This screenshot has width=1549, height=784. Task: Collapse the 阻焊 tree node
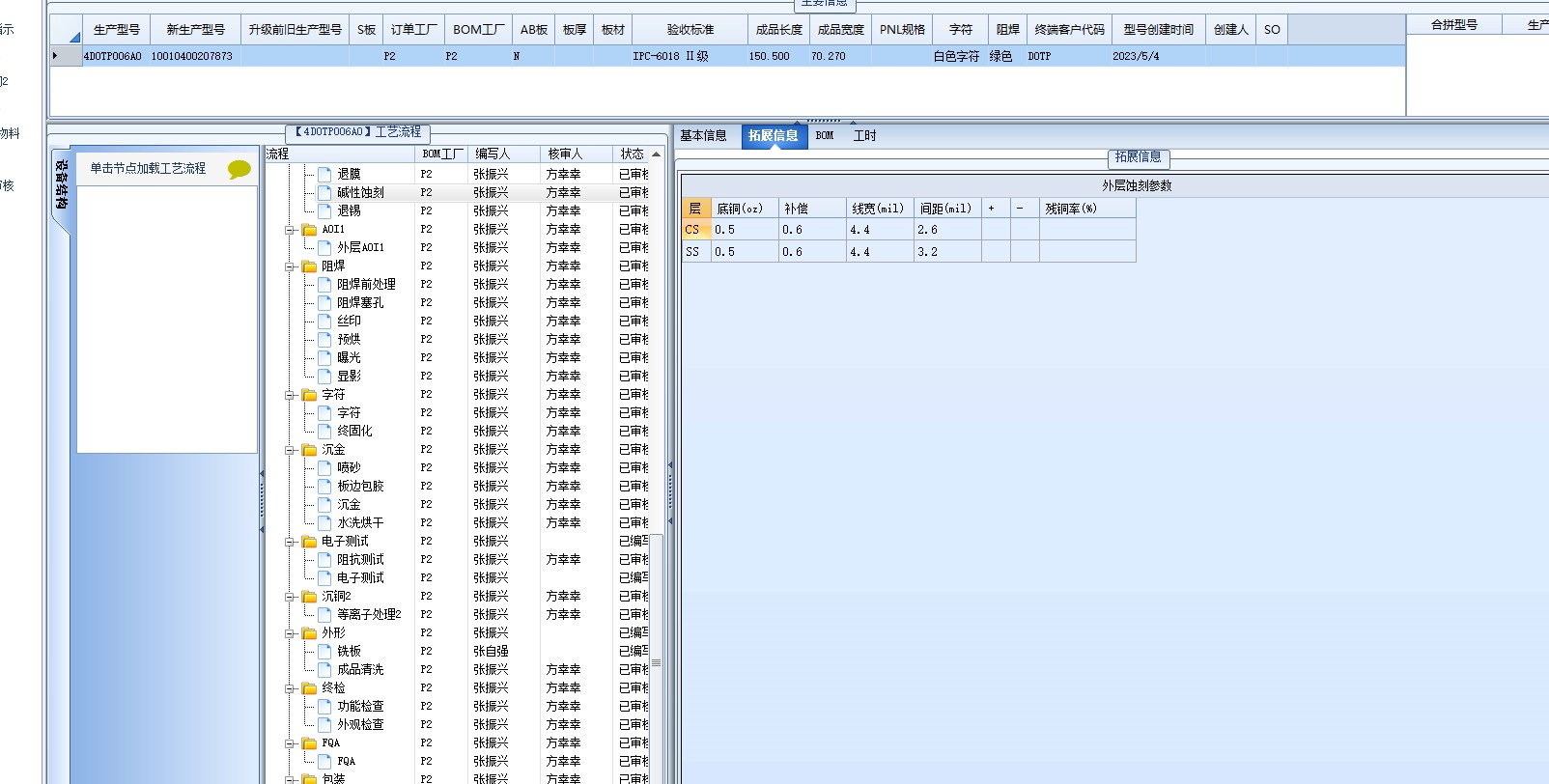pyautogui.click(x=289, y=266)
